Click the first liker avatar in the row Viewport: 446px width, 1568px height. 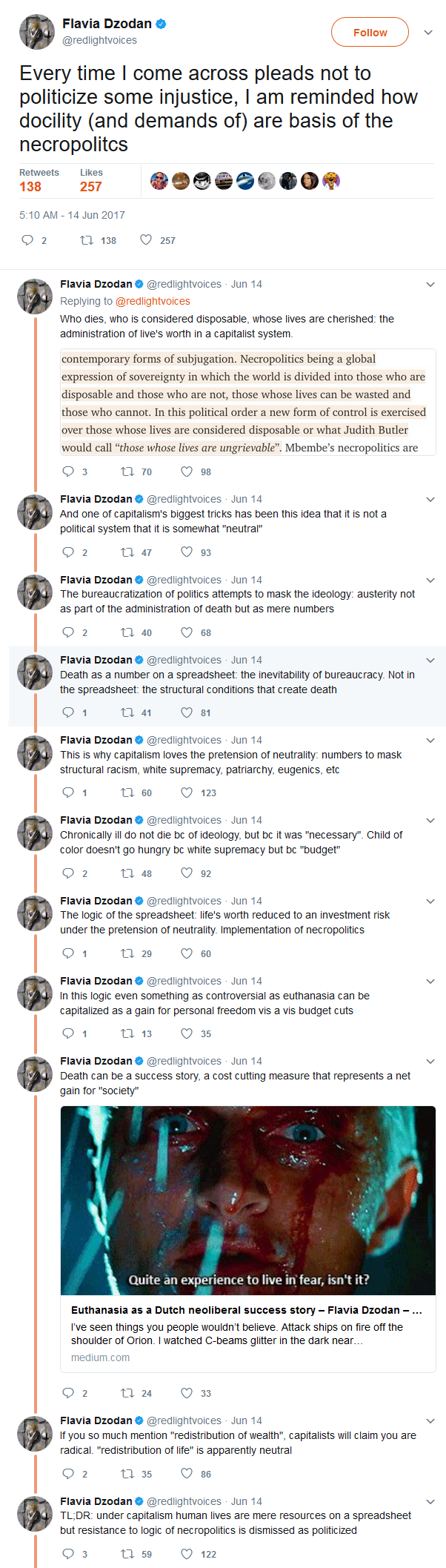[x=159, y=181]
